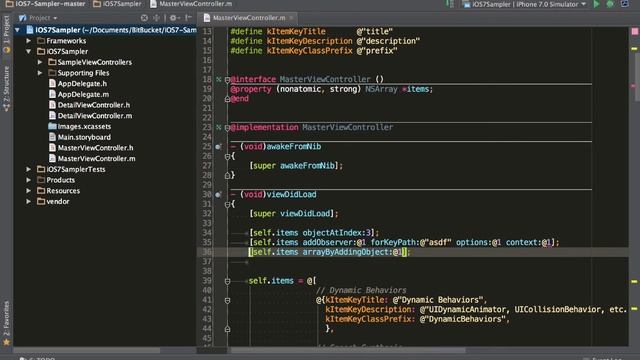Run the iOS7Sampler configuration

(596, 4)
